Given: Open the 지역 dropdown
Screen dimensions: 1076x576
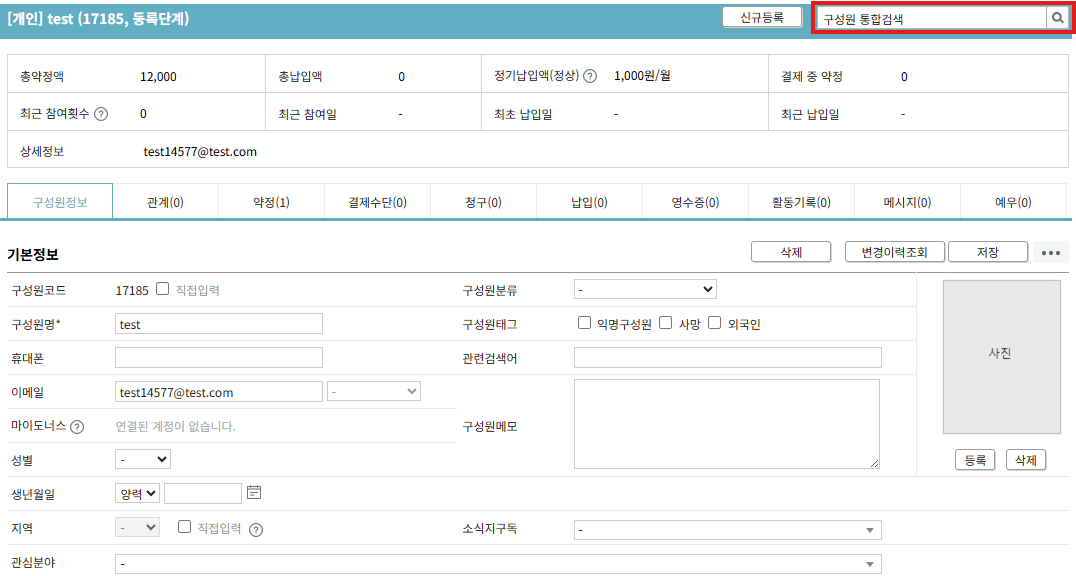Looking at the screenshot, I should (x=137, y=527).
